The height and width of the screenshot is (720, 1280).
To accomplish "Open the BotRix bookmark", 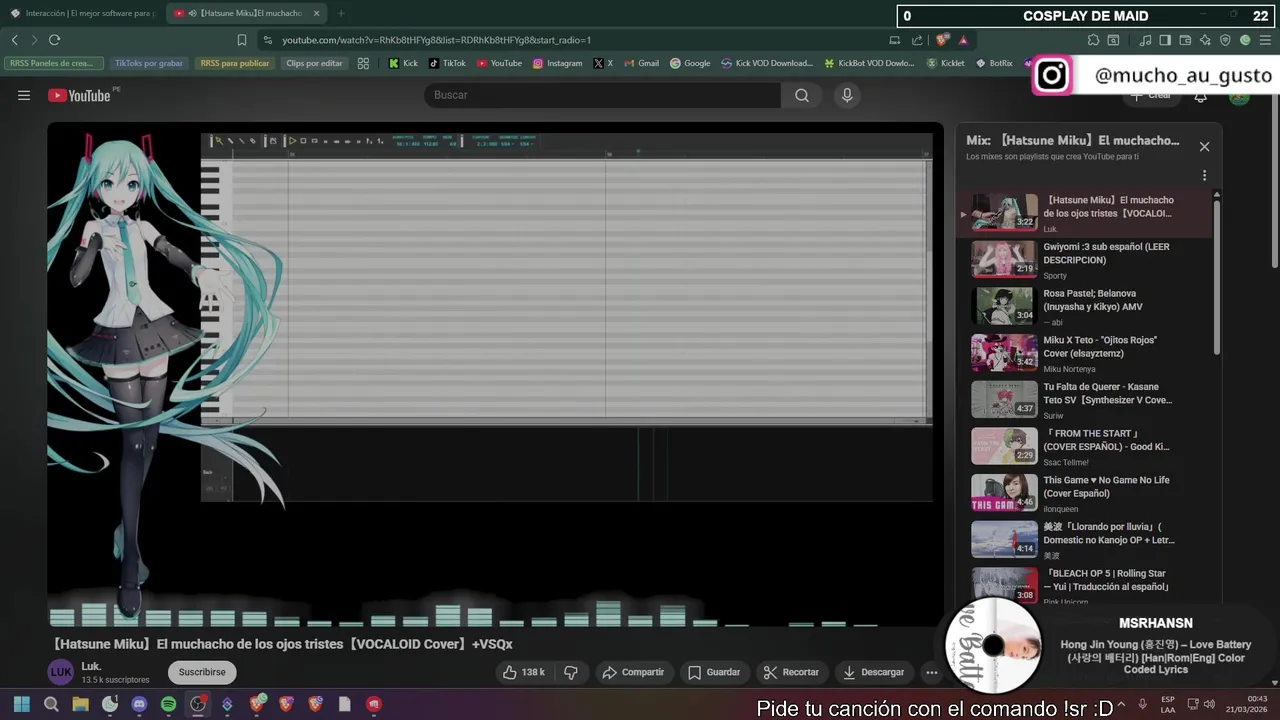I will tap(993, 63).
